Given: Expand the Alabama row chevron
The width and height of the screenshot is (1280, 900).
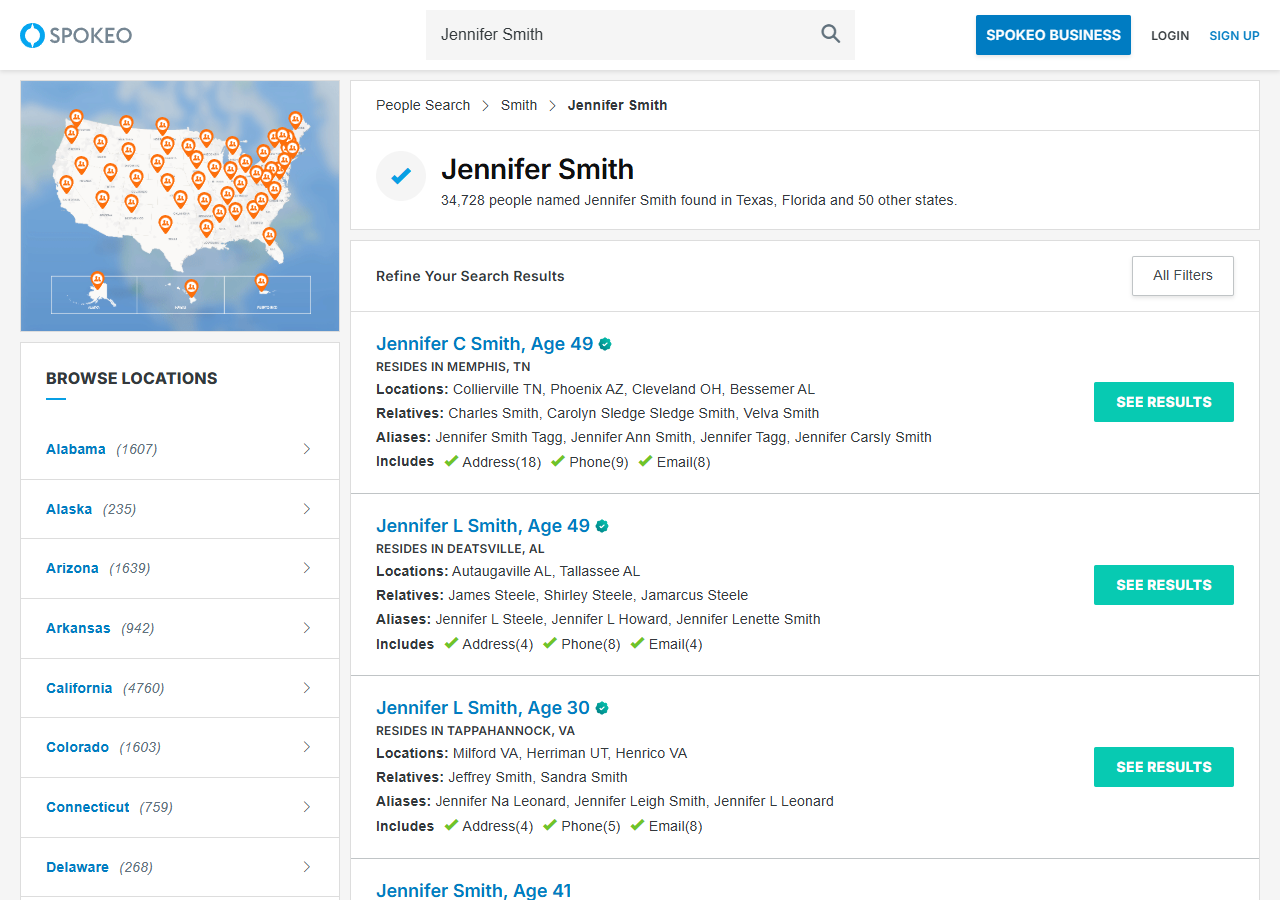Looking at the screenshot, I should coord(307,449).
